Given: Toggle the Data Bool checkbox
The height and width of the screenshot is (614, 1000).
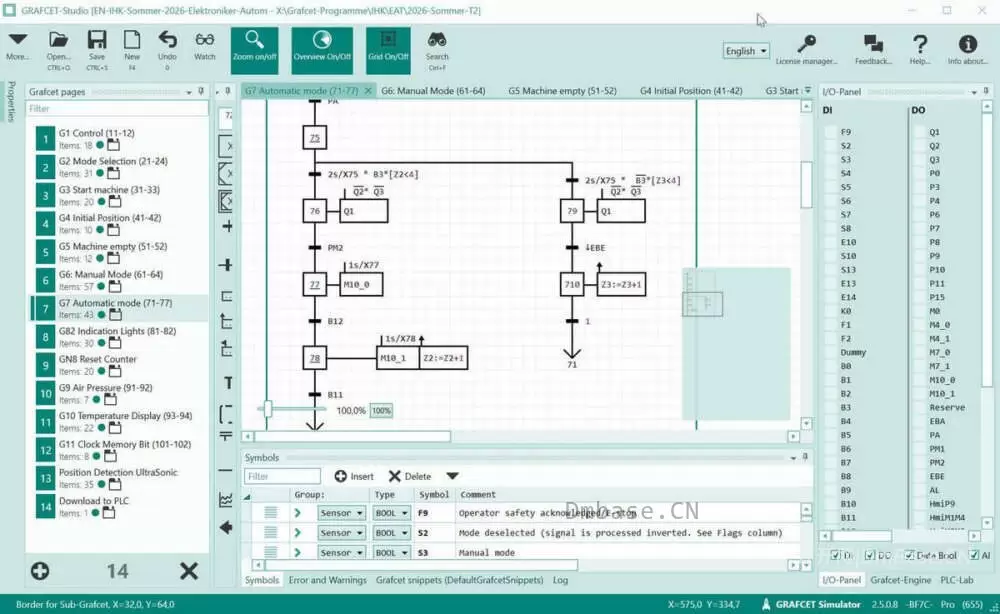Looking at the screenshot, I should click(909, 555).
